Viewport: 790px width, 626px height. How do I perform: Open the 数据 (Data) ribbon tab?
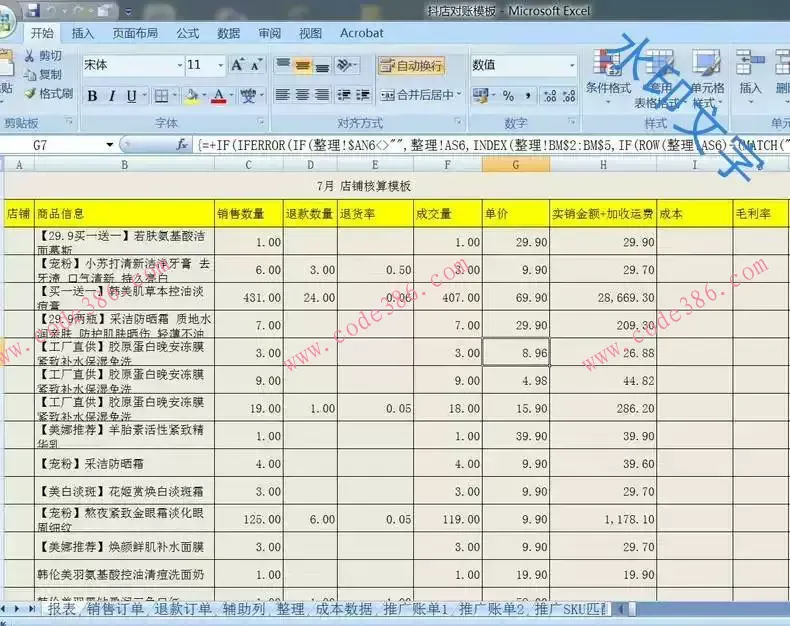[228, 33]
